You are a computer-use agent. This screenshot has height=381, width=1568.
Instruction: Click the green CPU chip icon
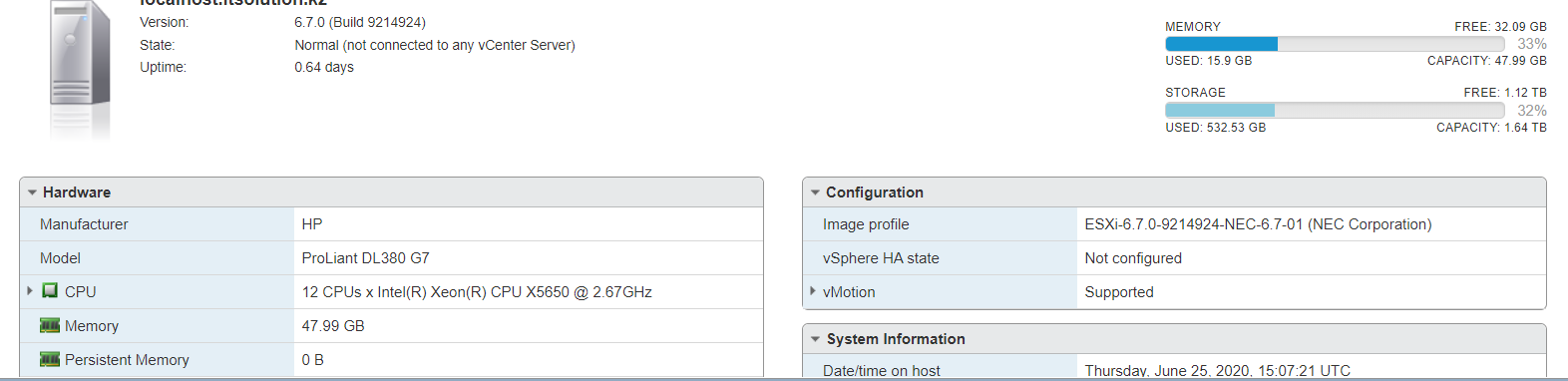pos(50,291)
